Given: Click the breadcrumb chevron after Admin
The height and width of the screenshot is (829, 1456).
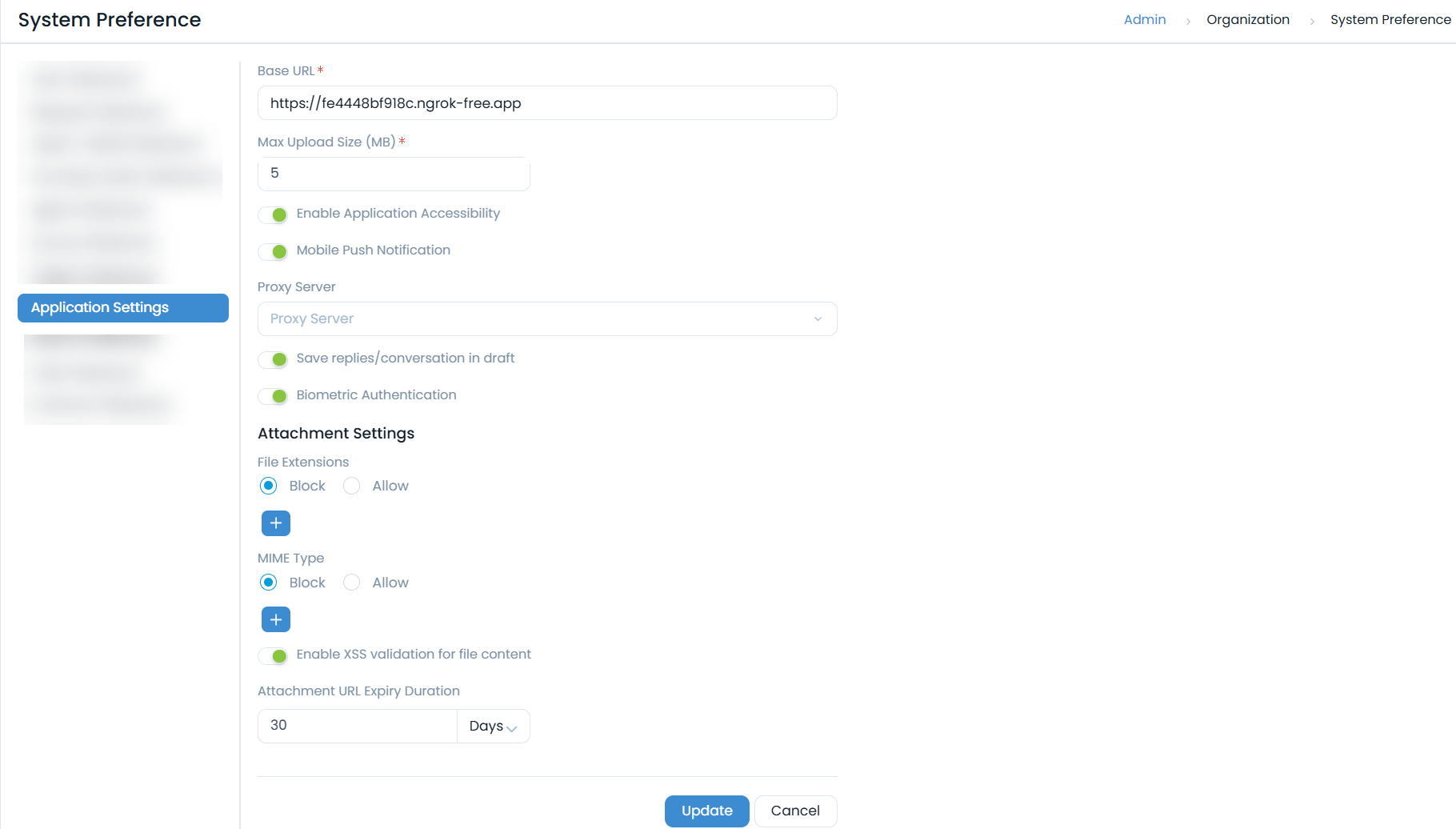Looking at the screenshot, I should point(1187,20).
